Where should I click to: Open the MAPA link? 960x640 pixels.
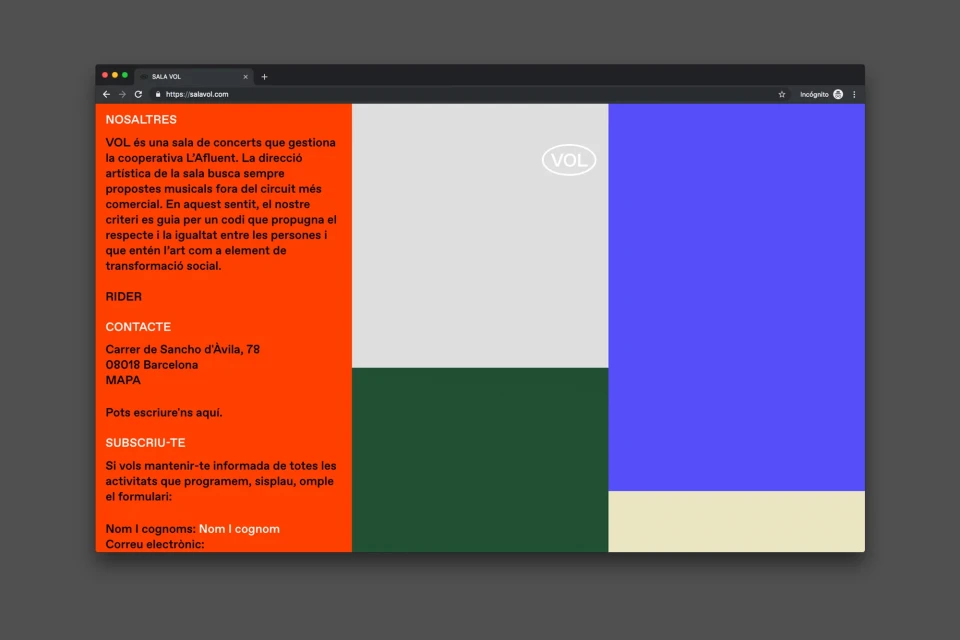pos(122,380)
